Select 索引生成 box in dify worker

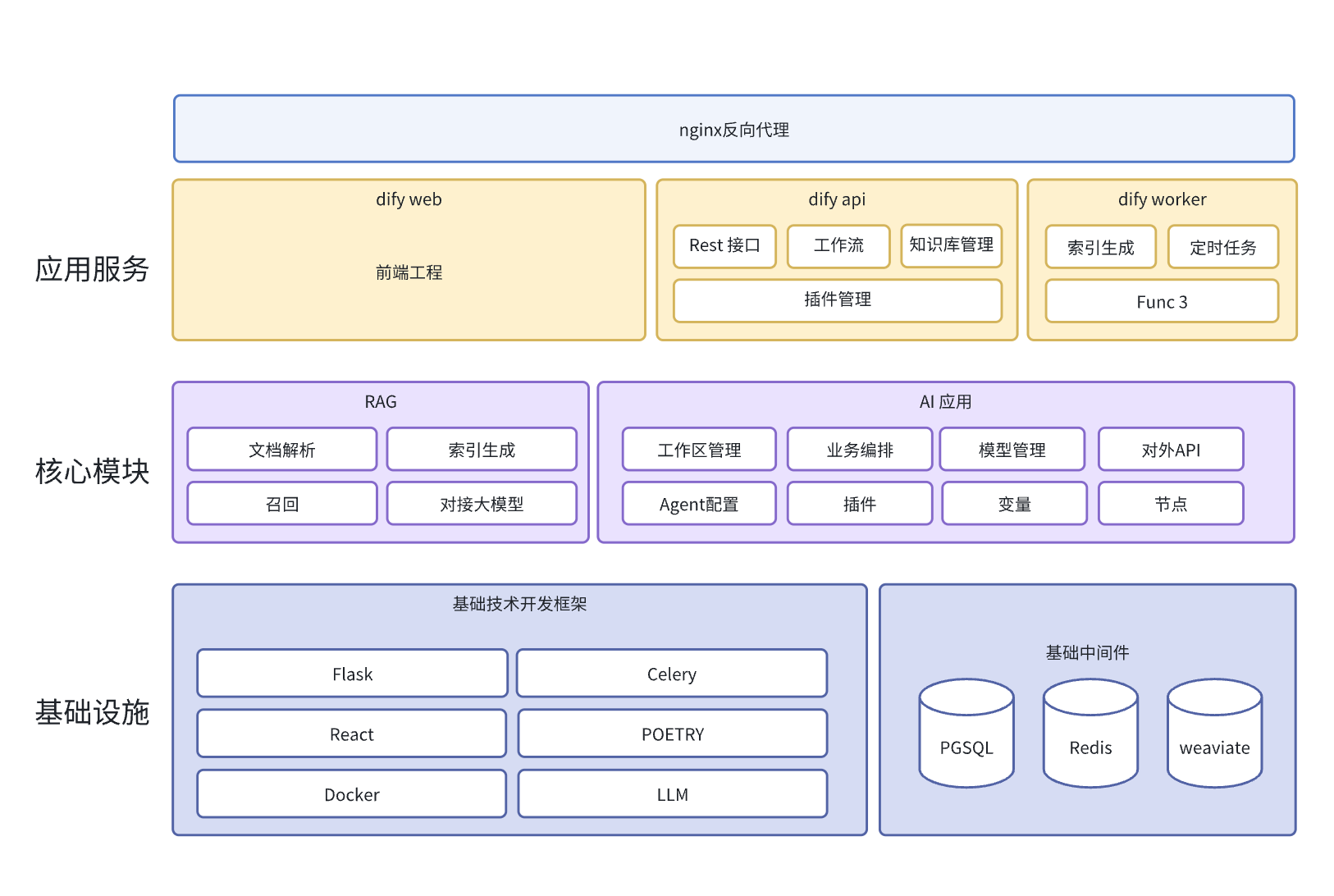coord(1100,247)
